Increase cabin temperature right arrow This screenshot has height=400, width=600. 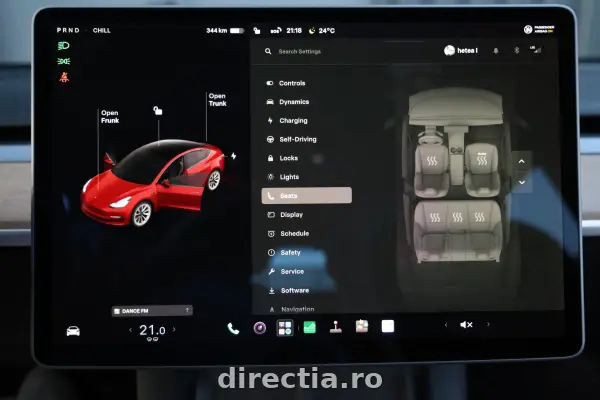(174, 329)
